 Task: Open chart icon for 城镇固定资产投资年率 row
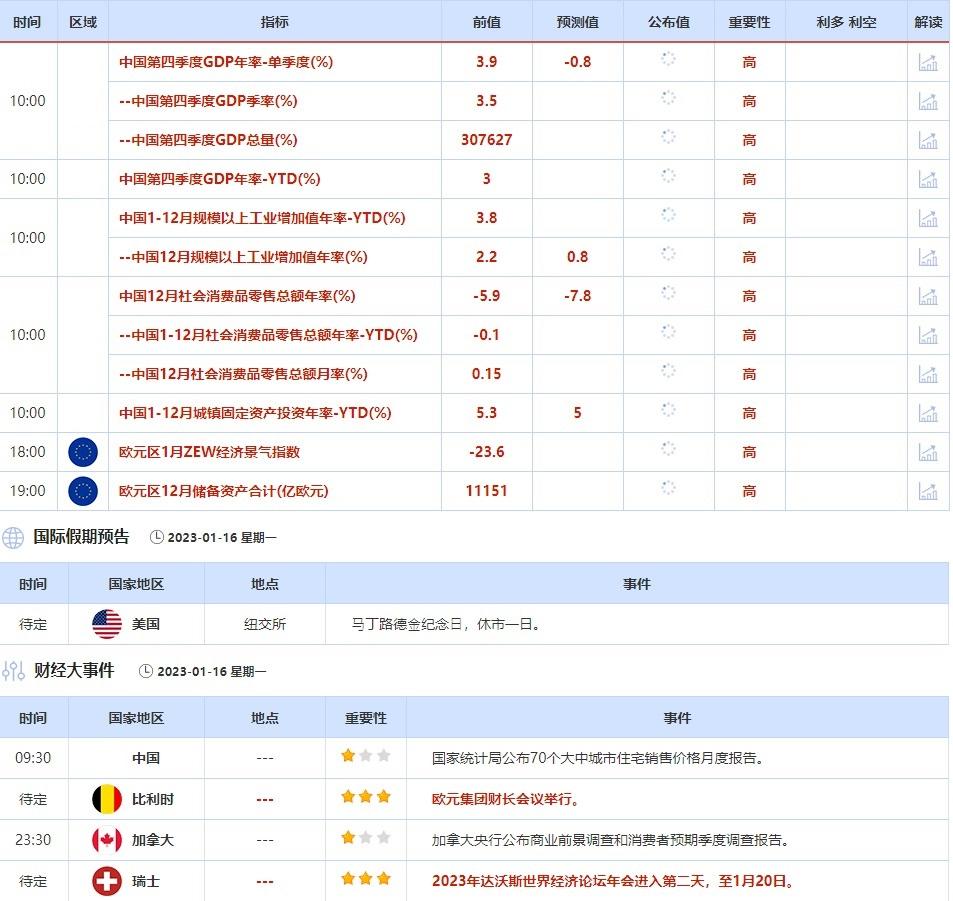coord(928,413)
